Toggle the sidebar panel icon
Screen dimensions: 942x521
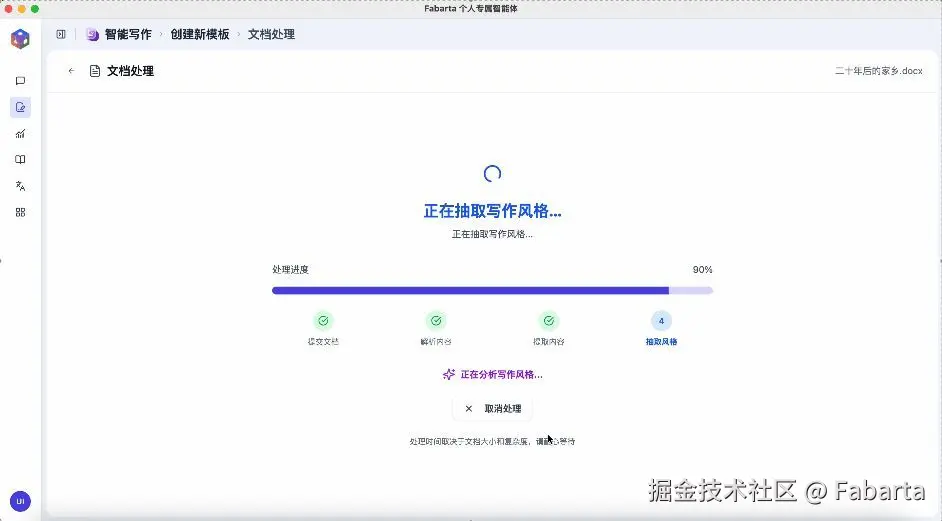coord(61,34)
